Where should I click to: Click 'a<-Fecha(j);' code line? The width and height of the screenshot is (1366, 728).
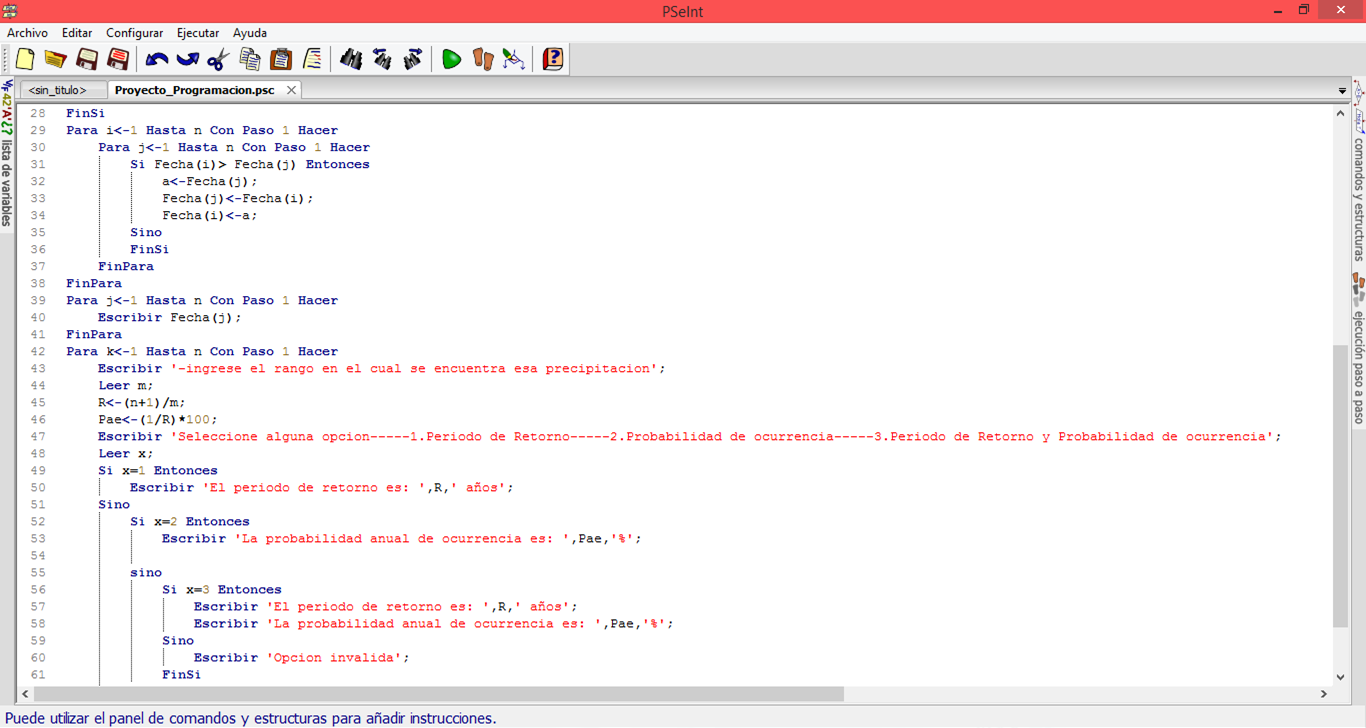pos(210,181)
